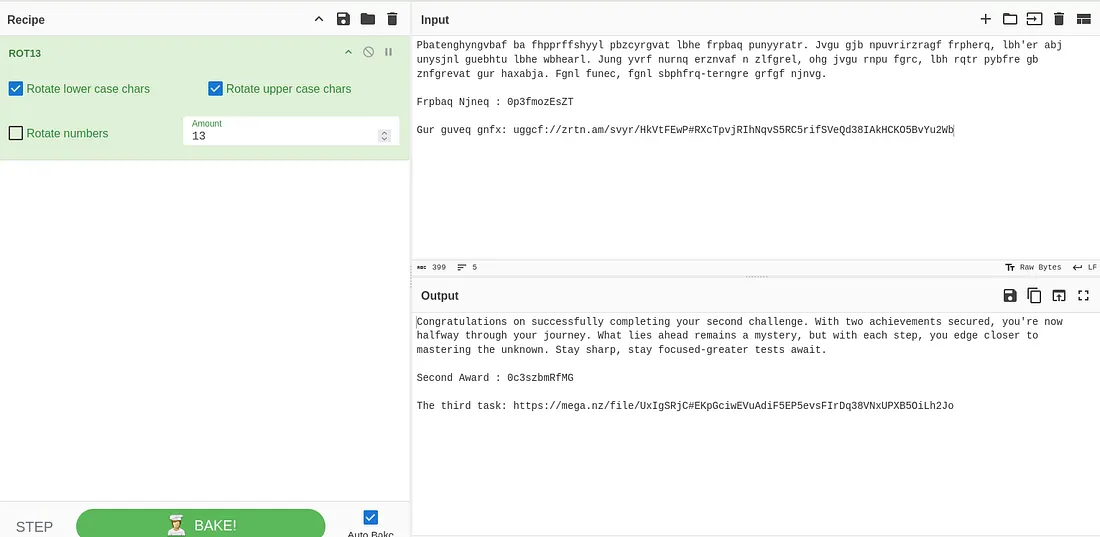The image size is (1100, 537).
Task: Clear the recipe trash icon
Action: [x=392, y=19]
